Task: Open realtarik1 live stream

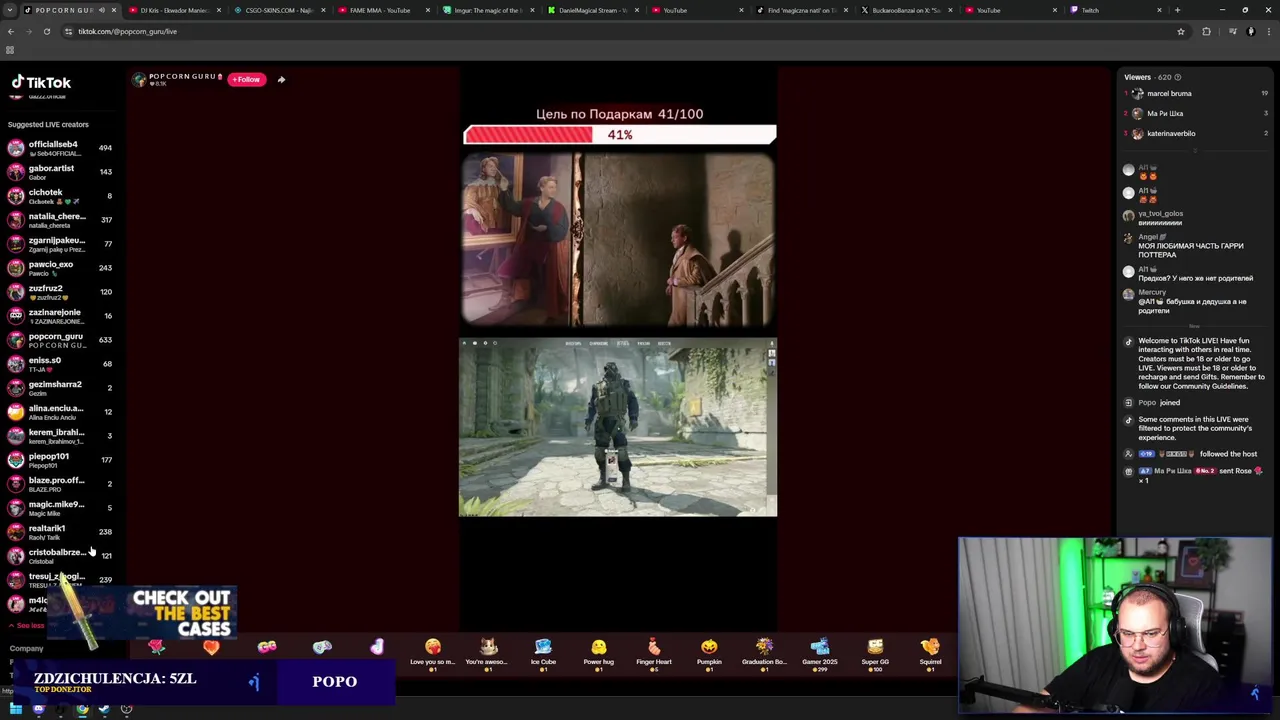Action: tap(62, 532)
